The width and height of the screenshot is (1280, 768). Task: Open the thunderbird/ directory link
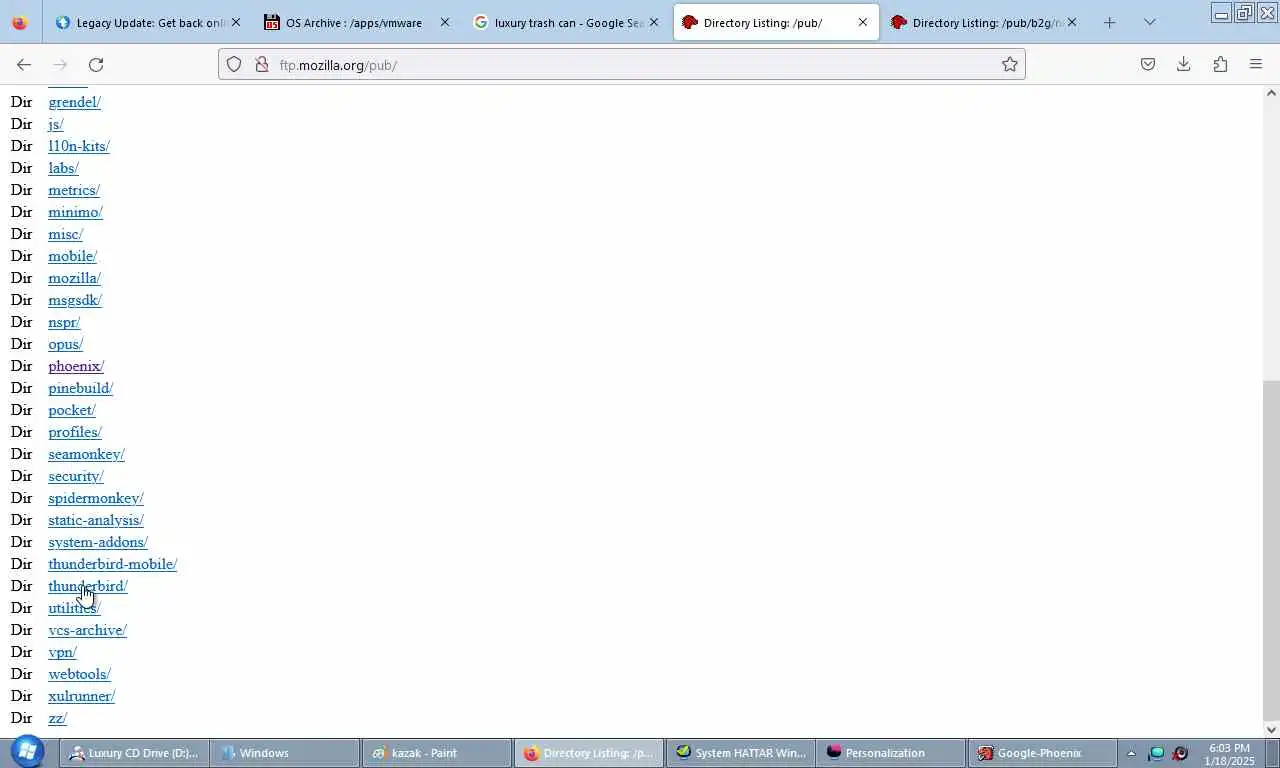[x=88, y=586]
